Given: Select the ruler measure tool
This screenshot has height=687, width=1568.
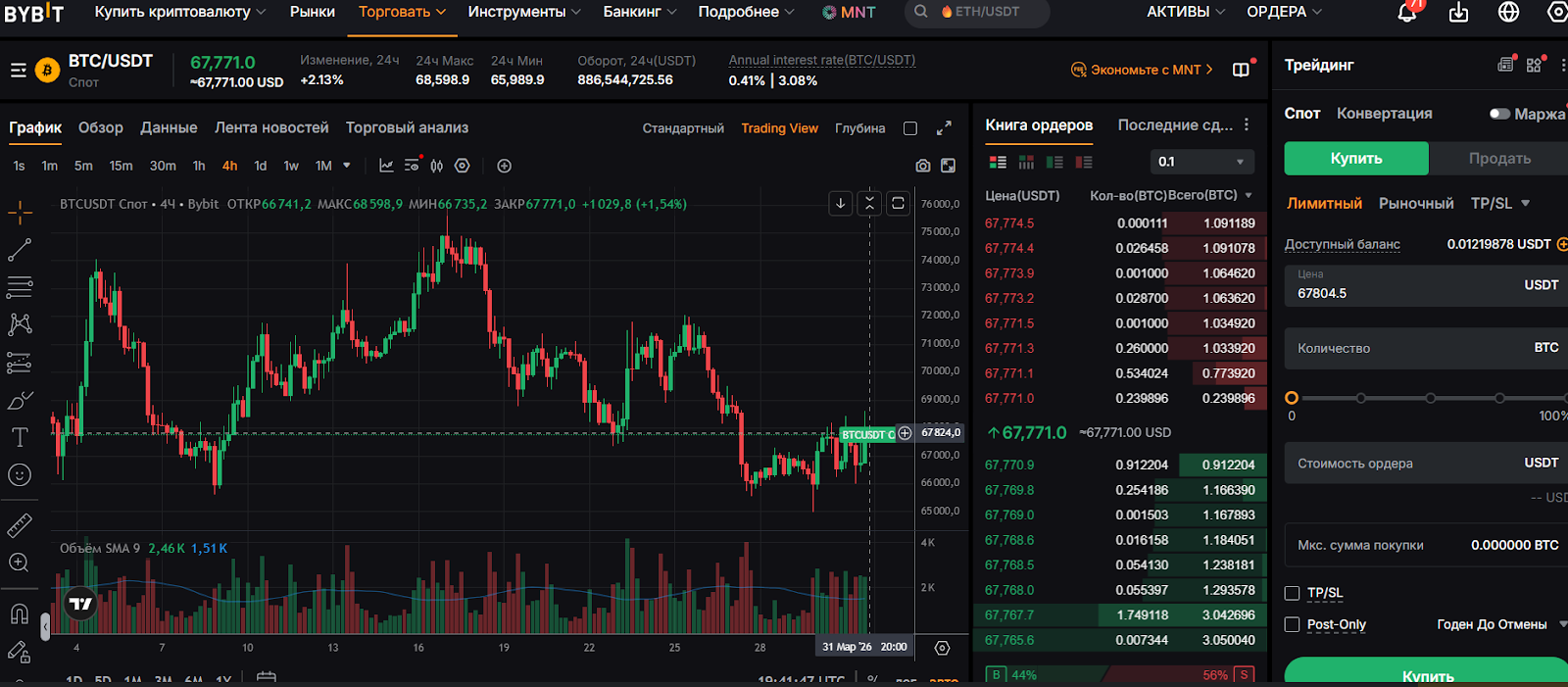Looking at the screenshot, I should click(20, 525).
